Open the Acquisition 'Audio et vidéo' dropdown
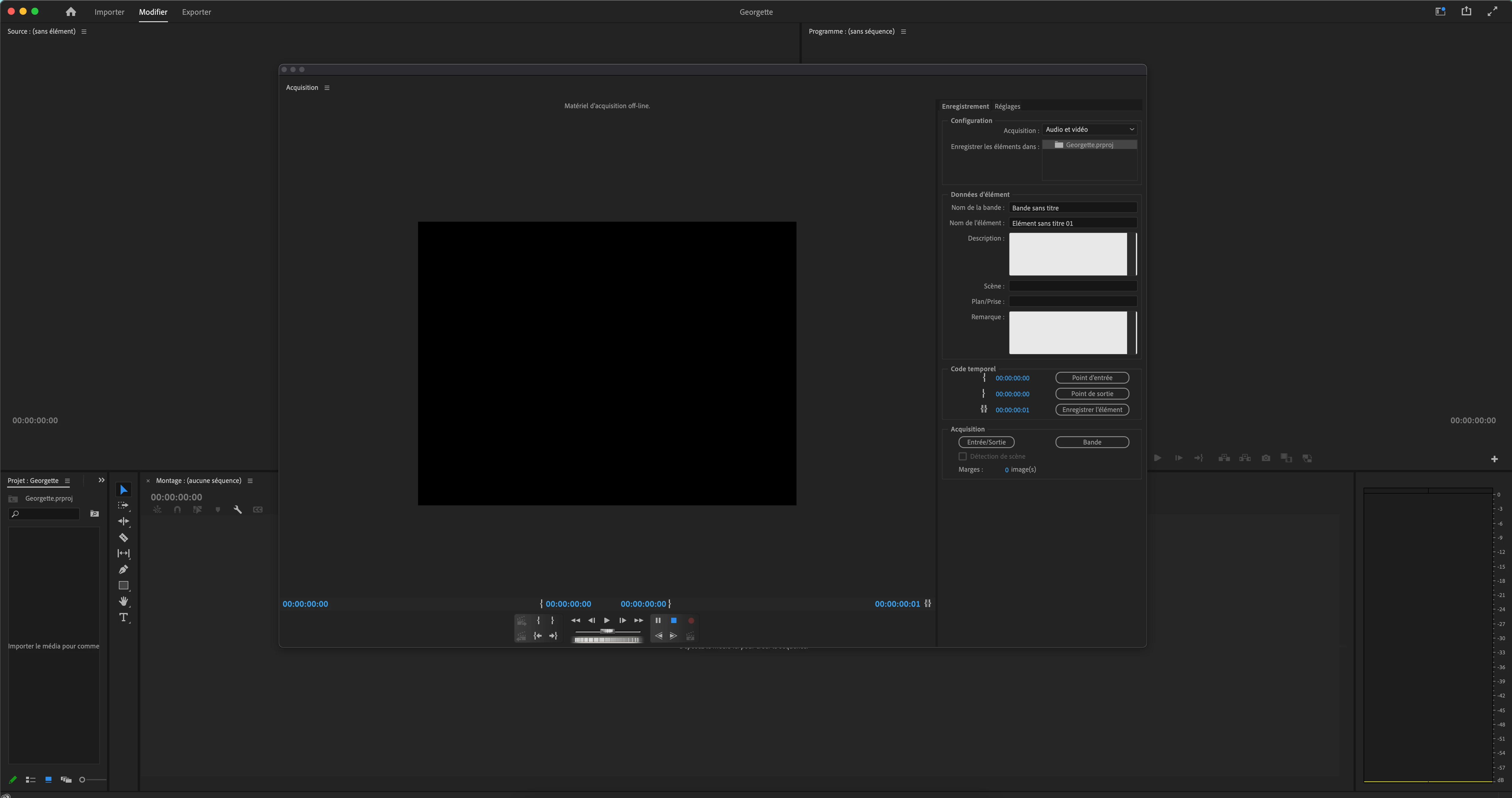The height and width of the screenshot is (798, 1512). coord(1090,130)
